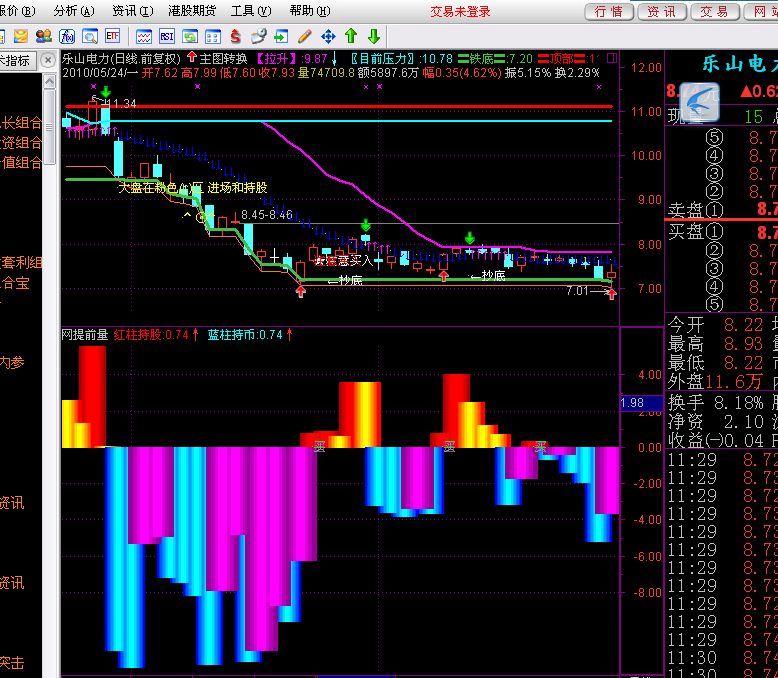Image resolution: width=778 pixels, height=678 pixels.
Task: Click the 买盘① row label
Action: click(696, 231)
